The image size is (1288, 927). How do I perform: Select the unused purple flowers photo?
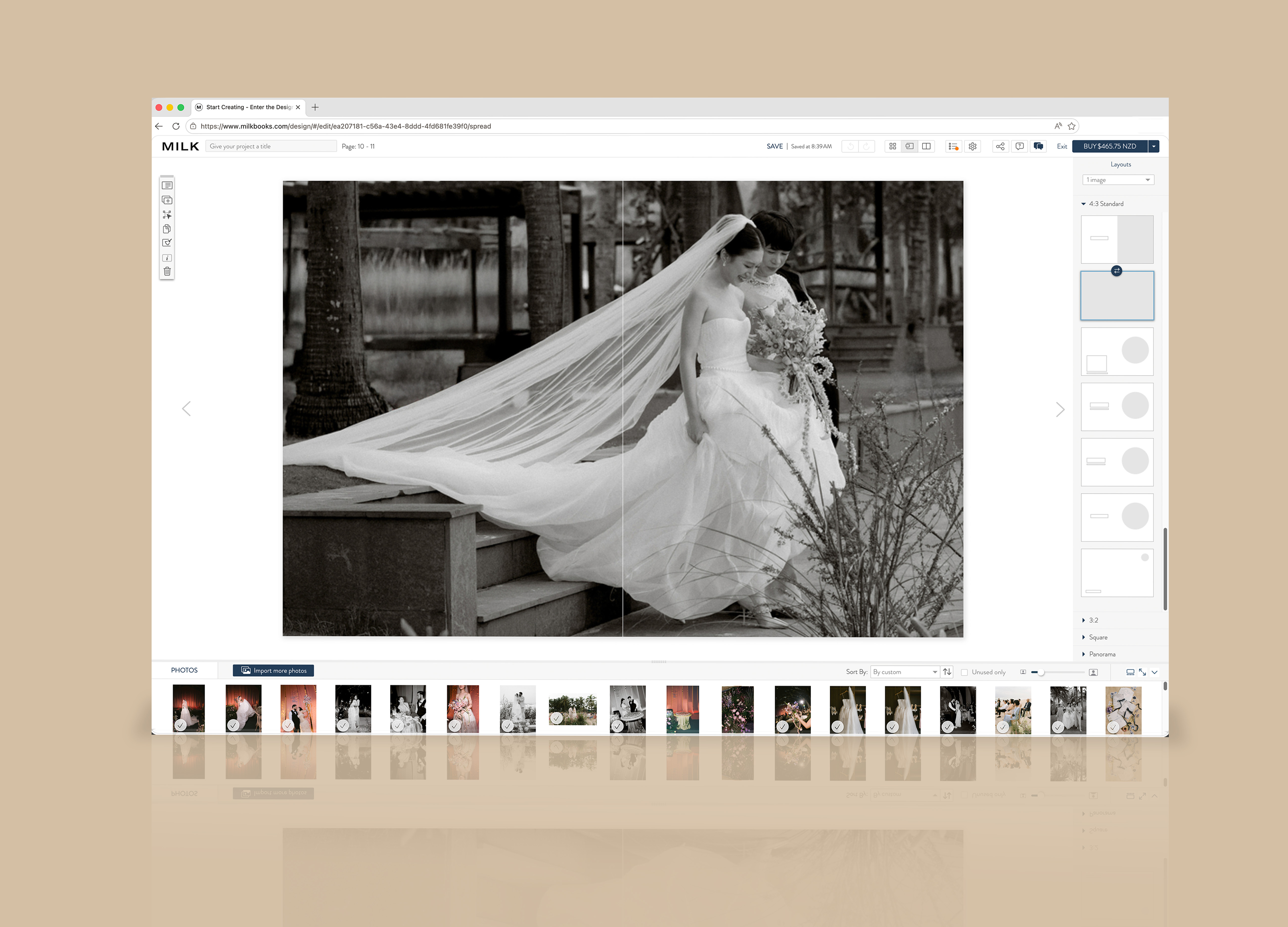pos(738,709)
